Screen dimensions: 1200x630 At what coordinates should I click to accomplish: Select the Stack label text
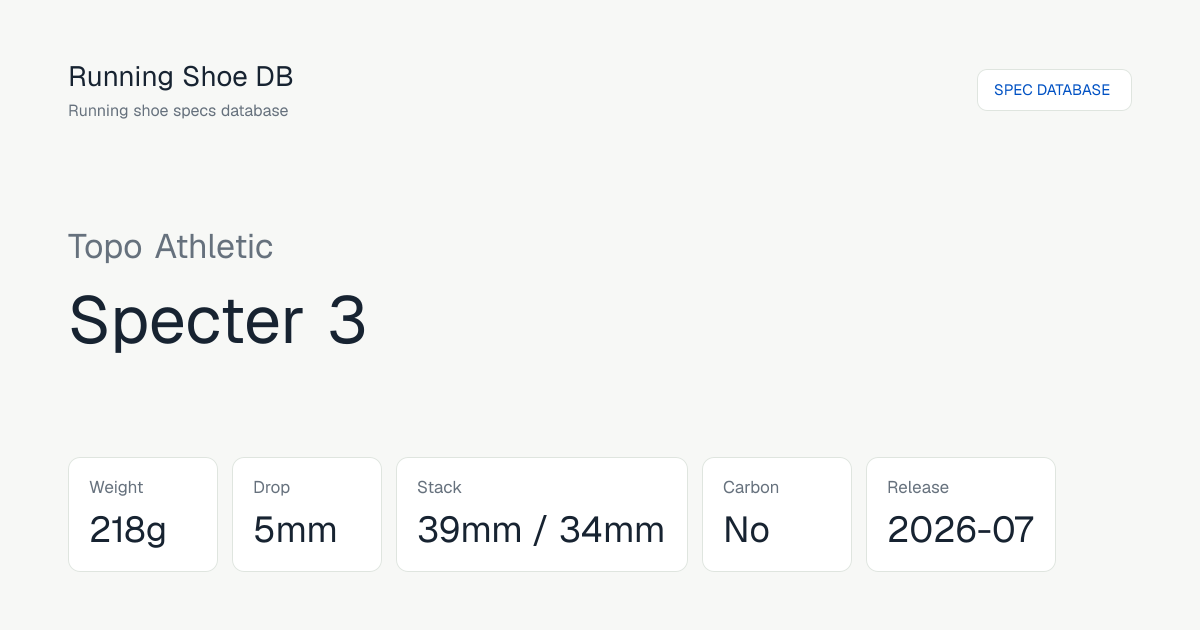click(x=439, y=488)
